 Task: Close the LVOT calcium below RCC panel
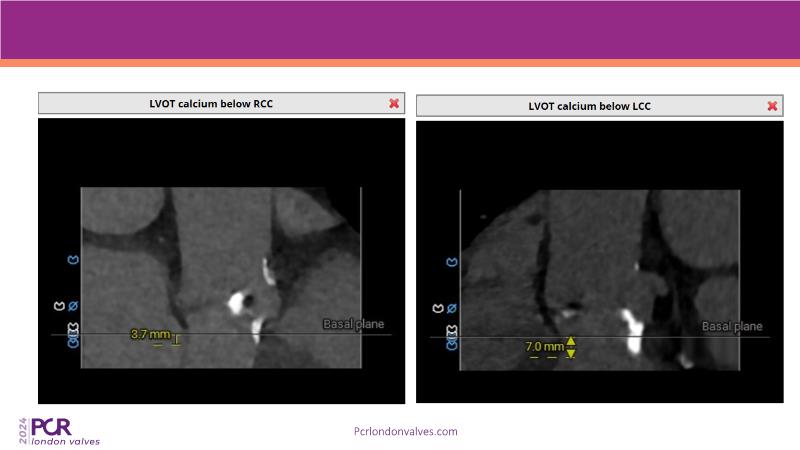[x=394, y=104]
